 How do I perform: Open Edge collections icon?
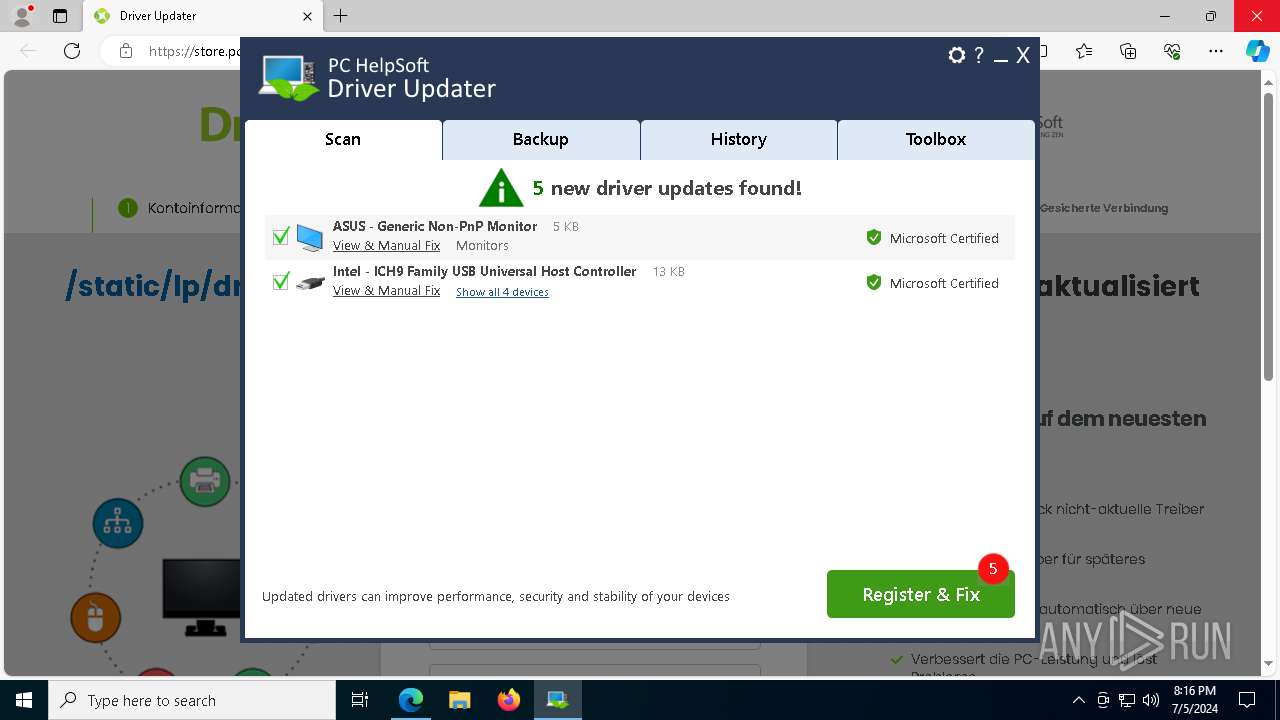[x=1128, y=51]
